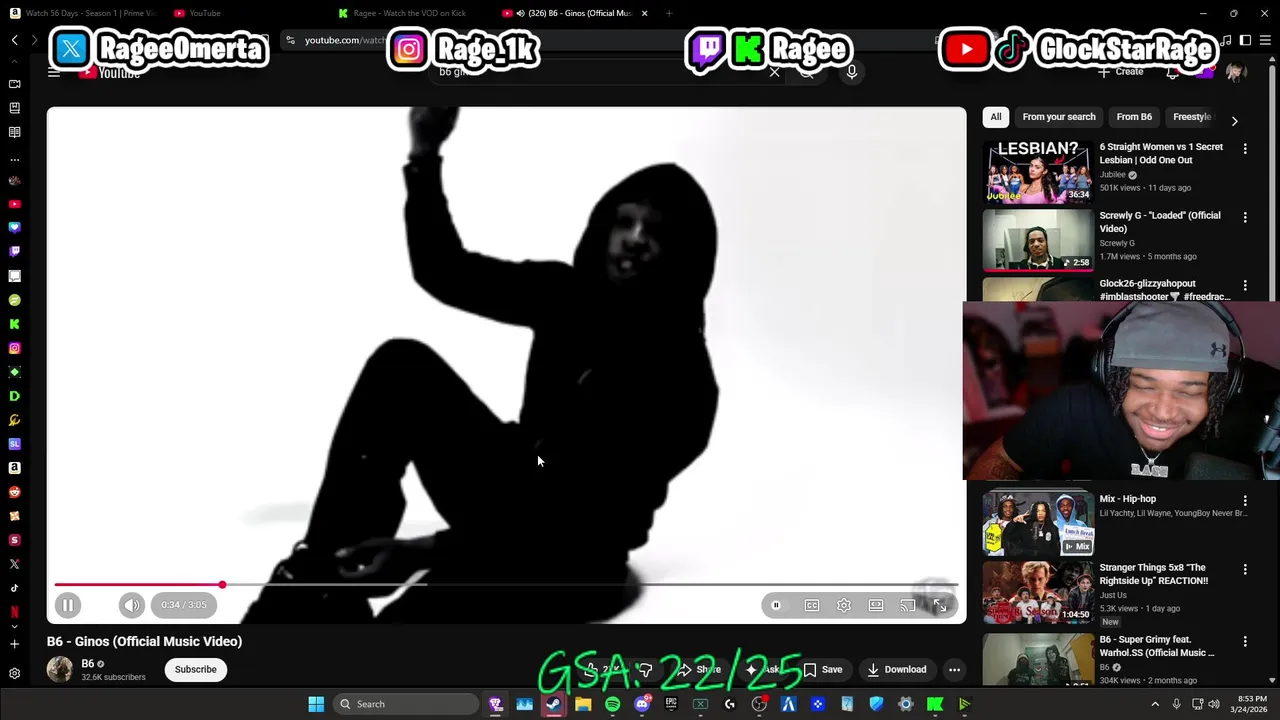Open the Windows Start menu
The height and width of the screenshot is (720, 1280).
coord(316,704)
